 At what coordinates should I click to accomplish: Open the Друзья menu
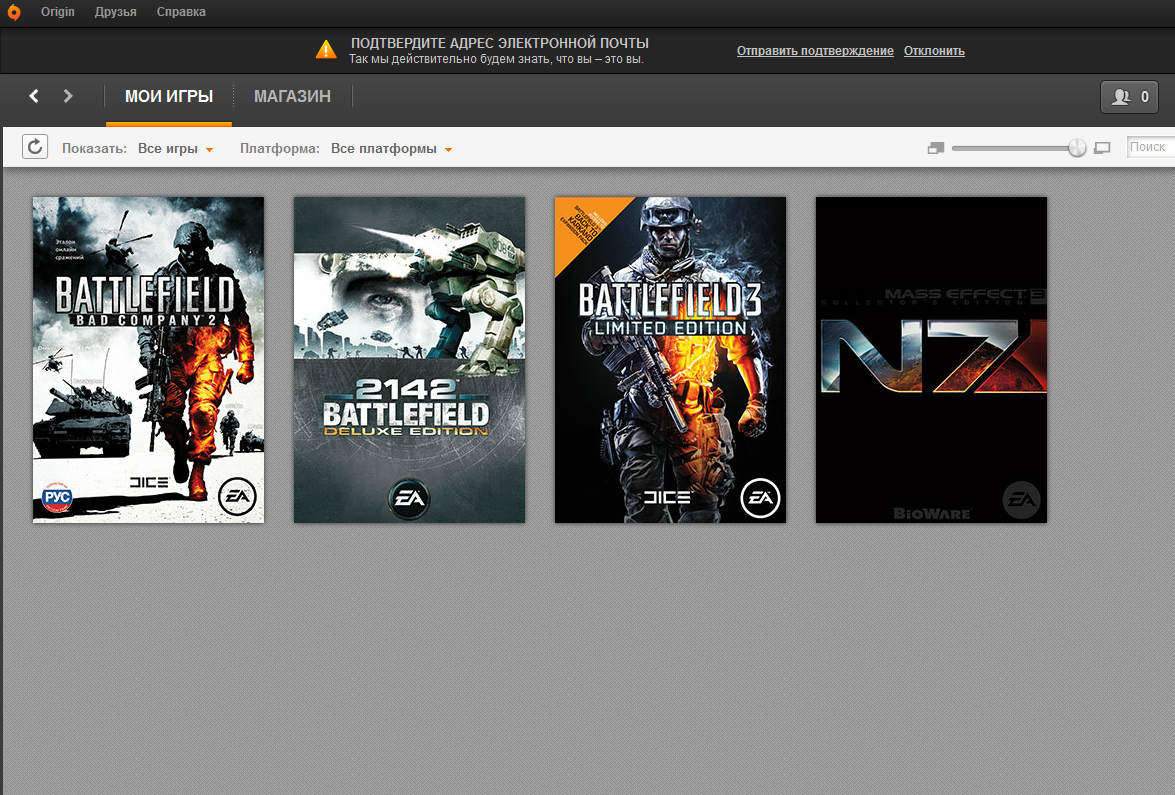click(x=115, y=12)
